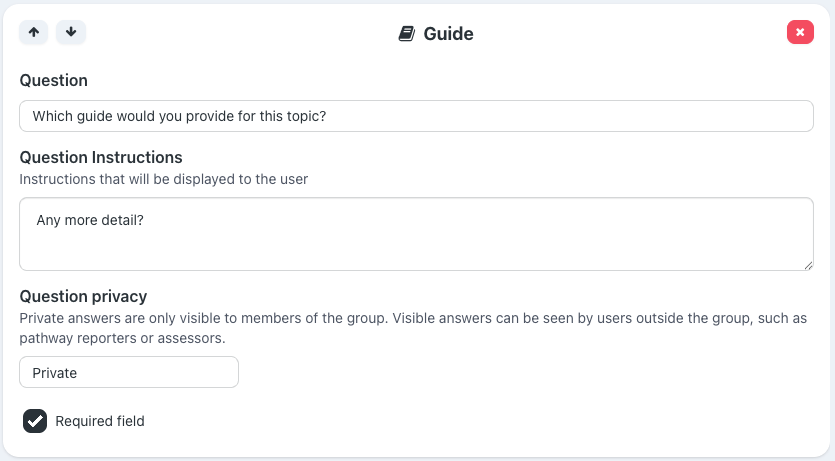Click the Question privacy heading label
835x461 pixels.
coord(84,296)
